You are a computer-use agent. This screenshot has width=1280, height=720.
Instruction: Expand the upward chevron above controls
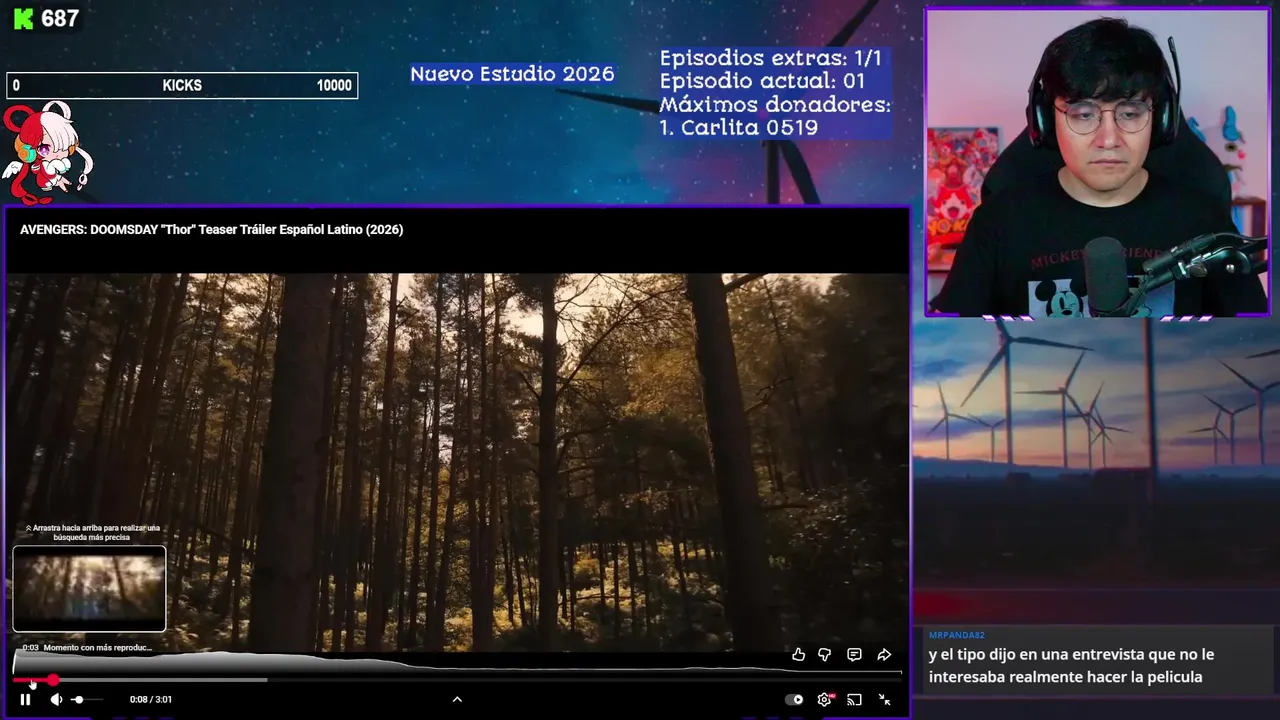pos(457,699)
